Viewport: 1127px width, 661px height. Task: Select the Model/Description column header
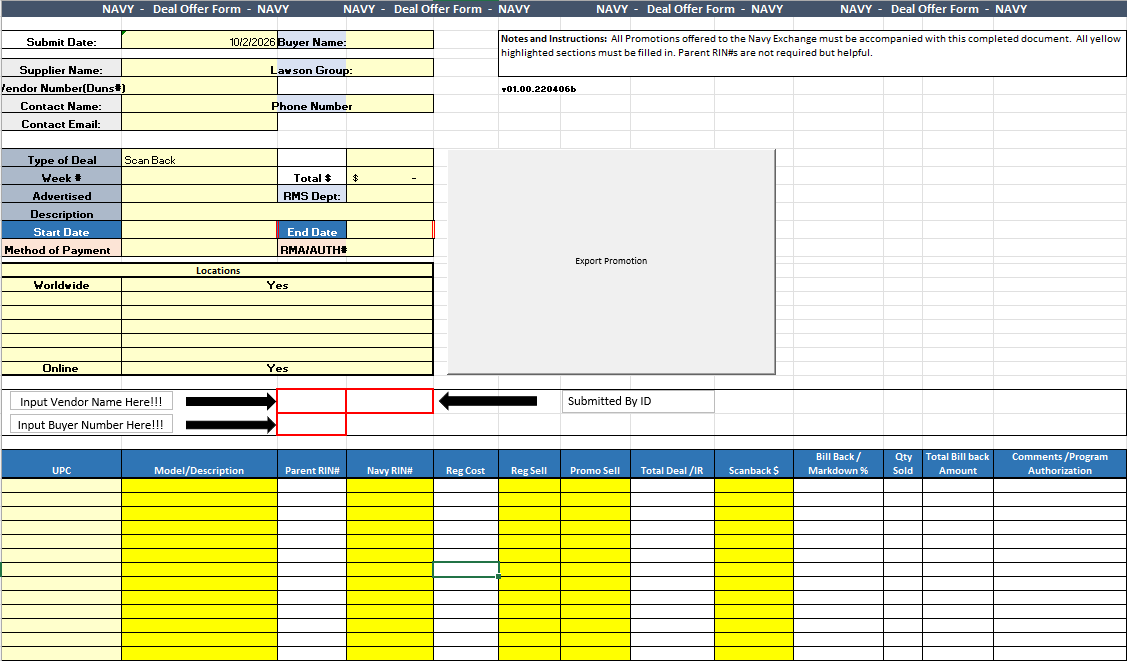pos(199,464)
